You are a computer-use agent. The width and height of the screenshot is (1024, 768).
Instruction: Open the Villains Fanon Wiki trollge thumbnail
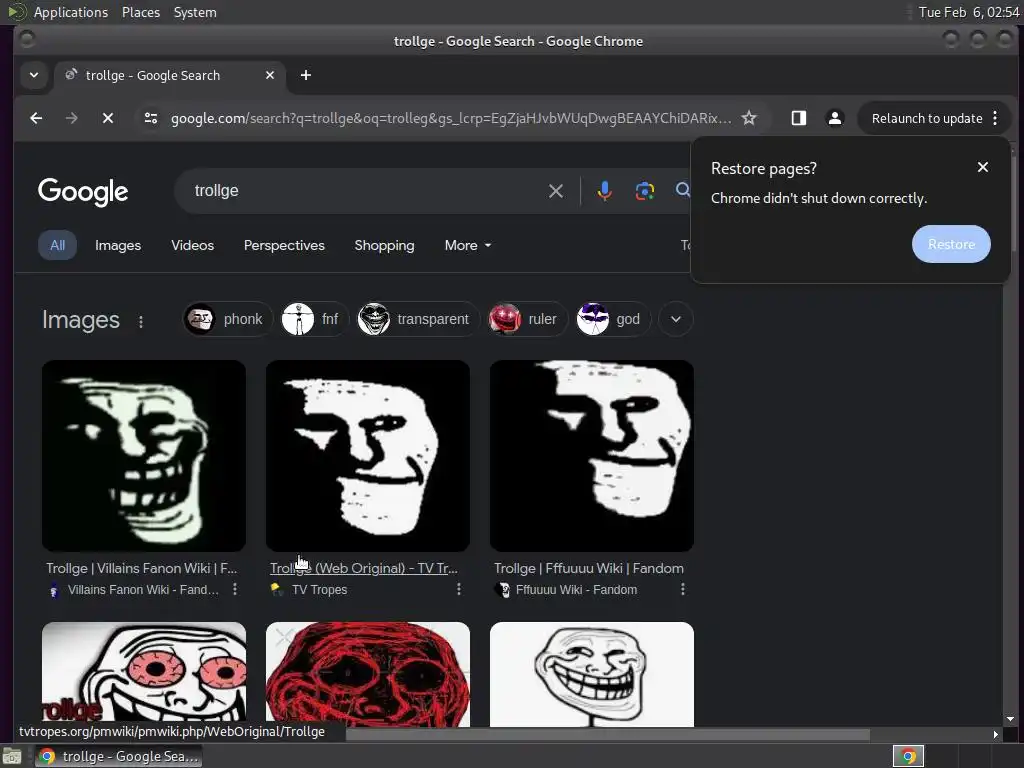[x=144, y=456]
